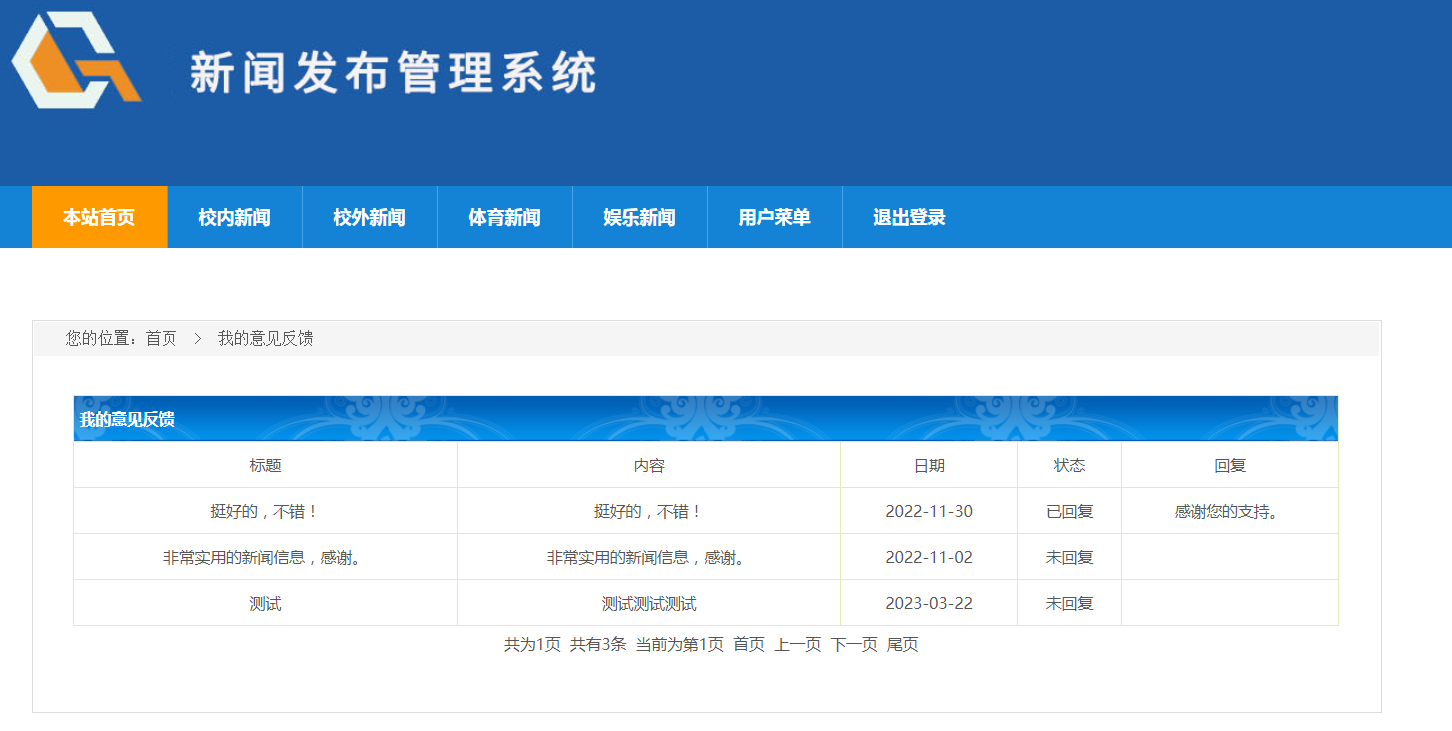Go to 上一页 in pagination
1452x731 pixels.
coord(798,644)
